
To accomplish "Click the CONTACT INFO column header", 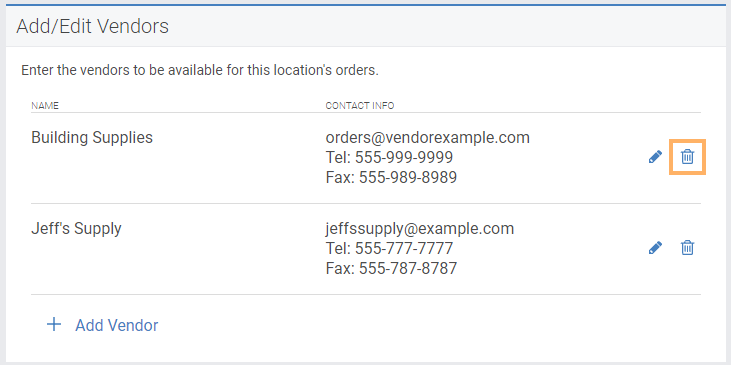I will (359, 106).
